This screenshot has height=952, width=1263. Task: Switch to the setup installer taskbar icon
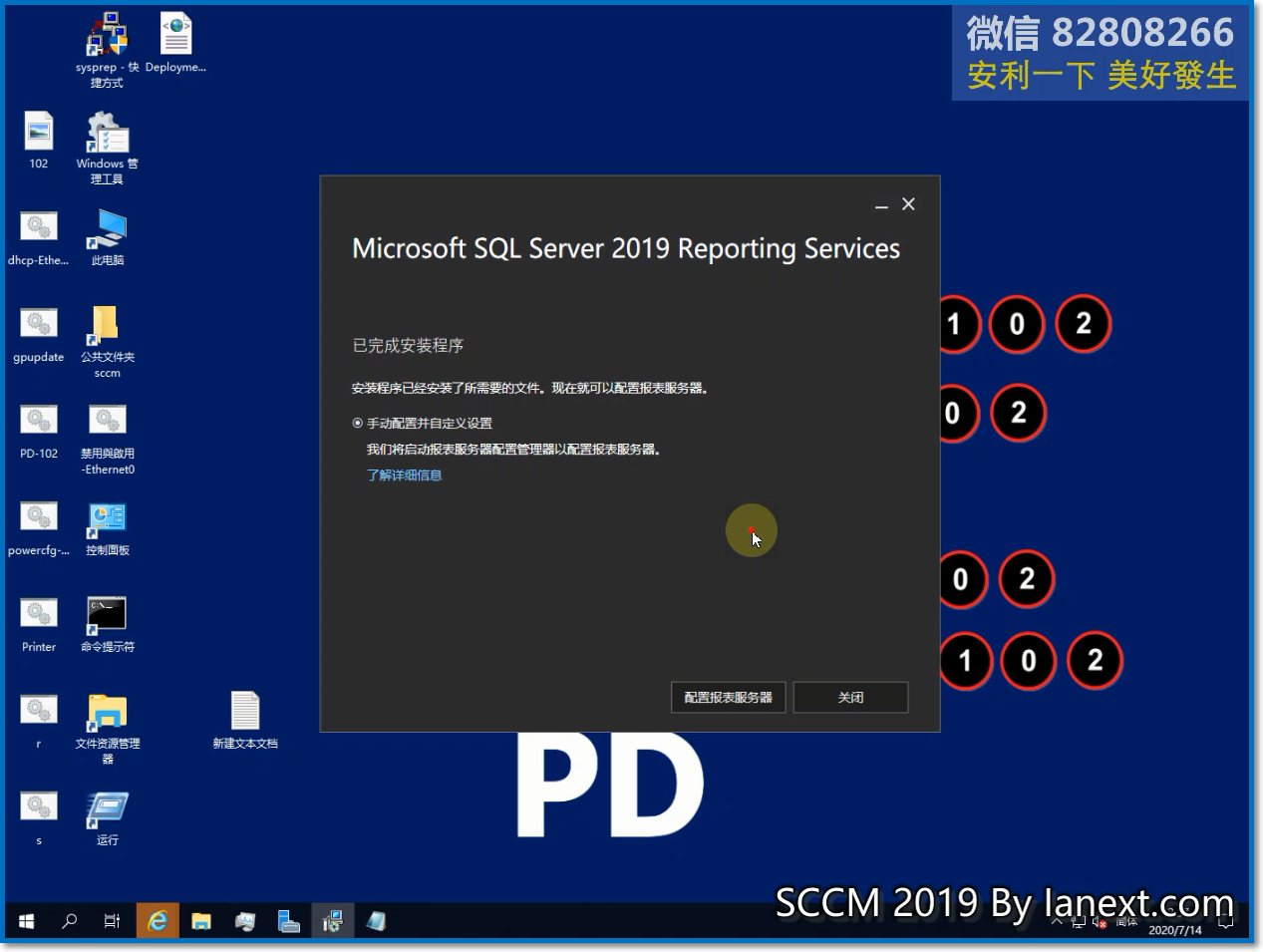pyautogui.click(x=333, y=921)
